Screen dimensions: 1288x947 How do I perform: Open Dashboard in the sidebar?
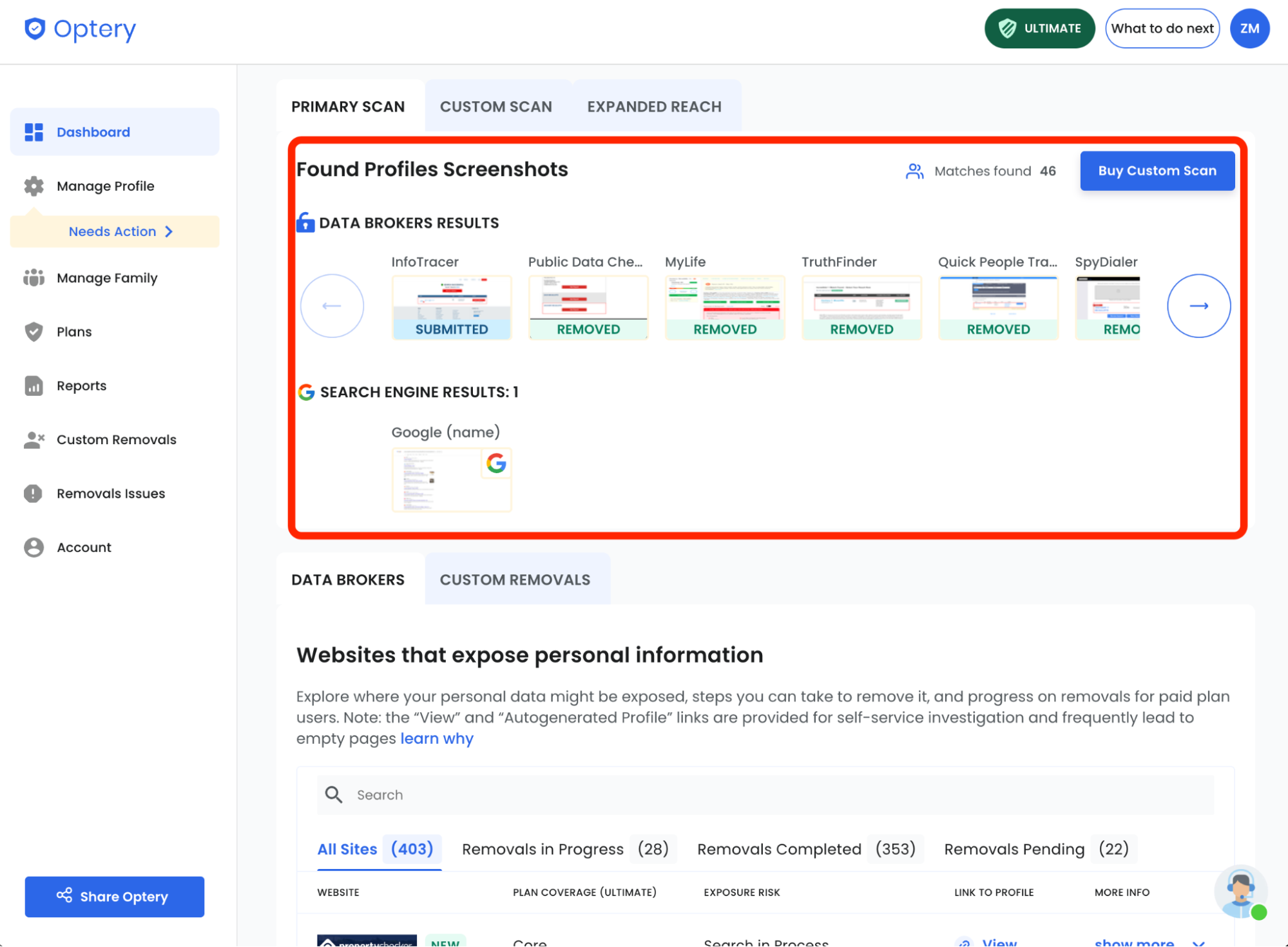click(115, 132)
